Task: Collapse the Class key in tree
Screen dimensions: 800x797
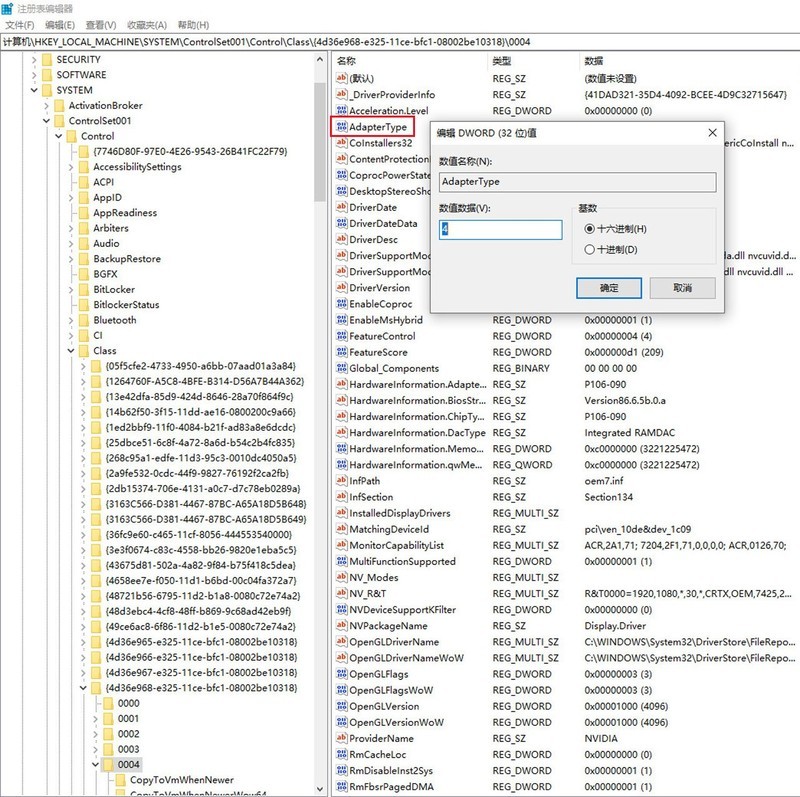Action: [x=70, y=351]
